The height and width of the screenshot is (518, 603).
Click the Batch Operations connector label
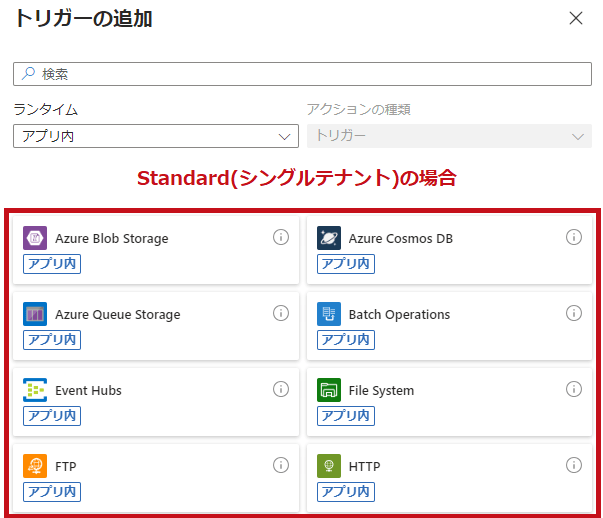coord(399,315)
